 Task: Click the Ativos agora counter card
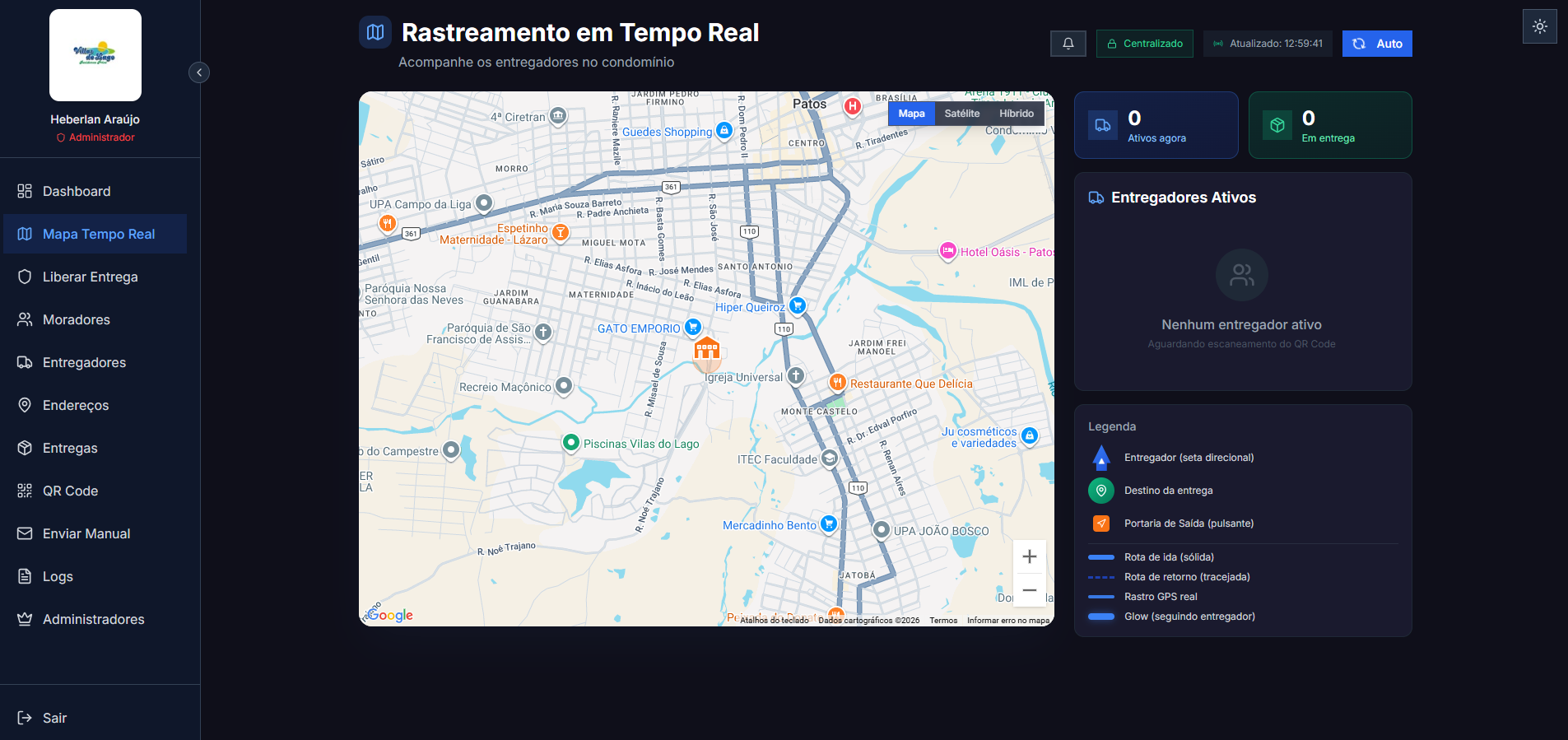pyautogui.click(x=1156, y=125)
